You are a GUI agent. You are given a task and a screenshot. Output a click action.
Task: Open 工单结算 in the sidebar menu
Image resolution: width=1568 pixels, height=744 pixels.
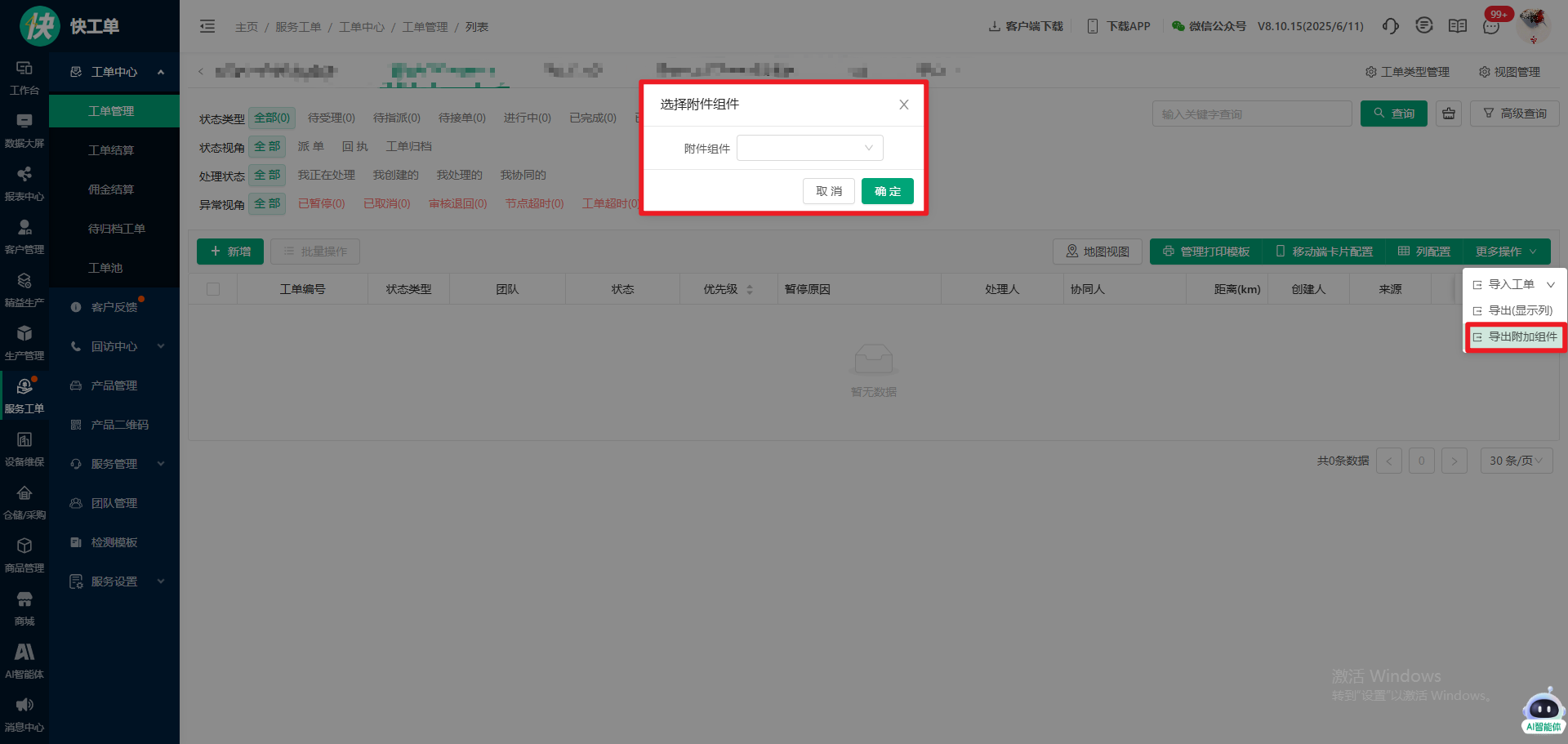coord(111,150)
